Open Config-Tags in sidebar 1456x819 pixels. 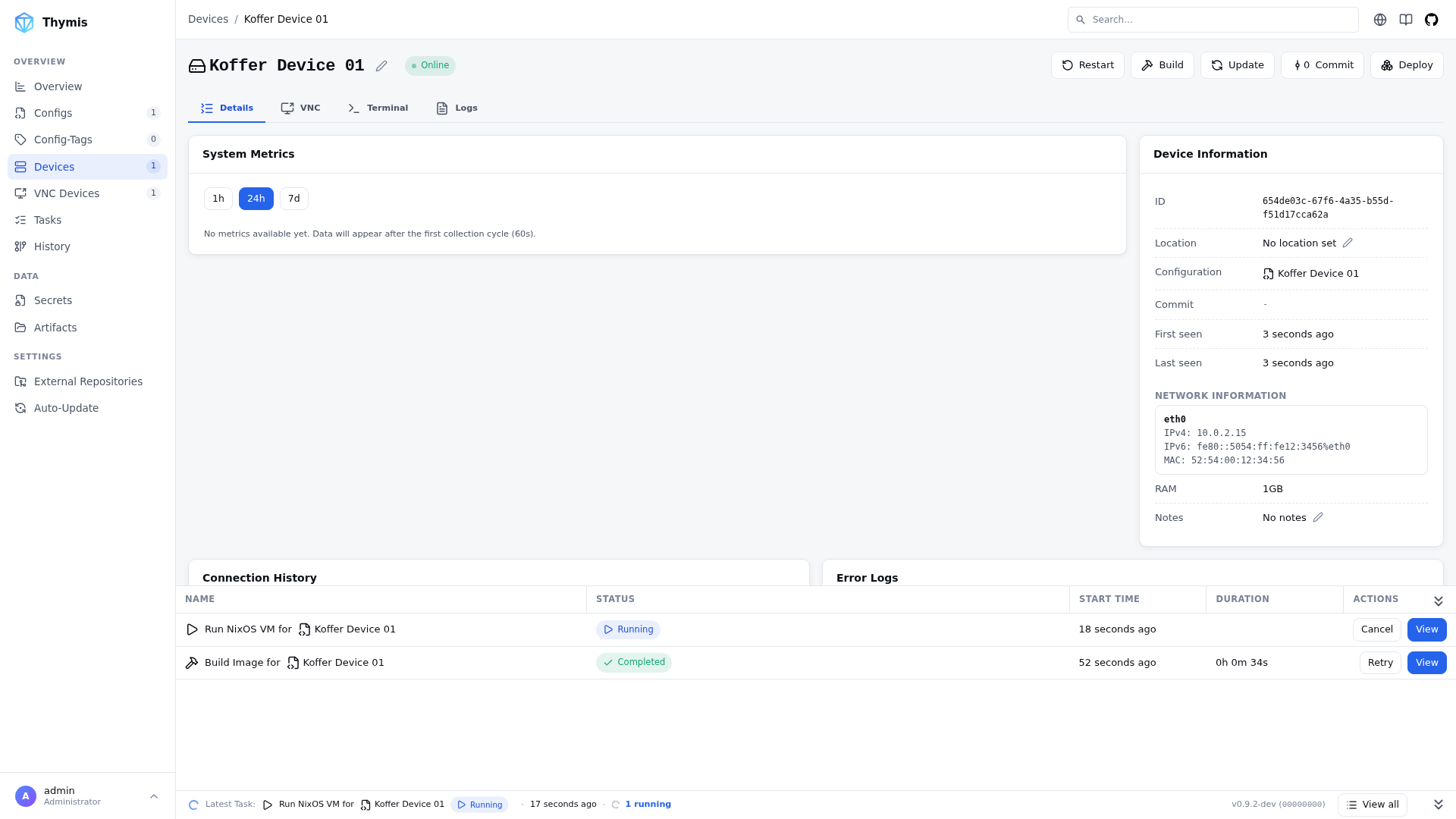click(x=87, y=140)
